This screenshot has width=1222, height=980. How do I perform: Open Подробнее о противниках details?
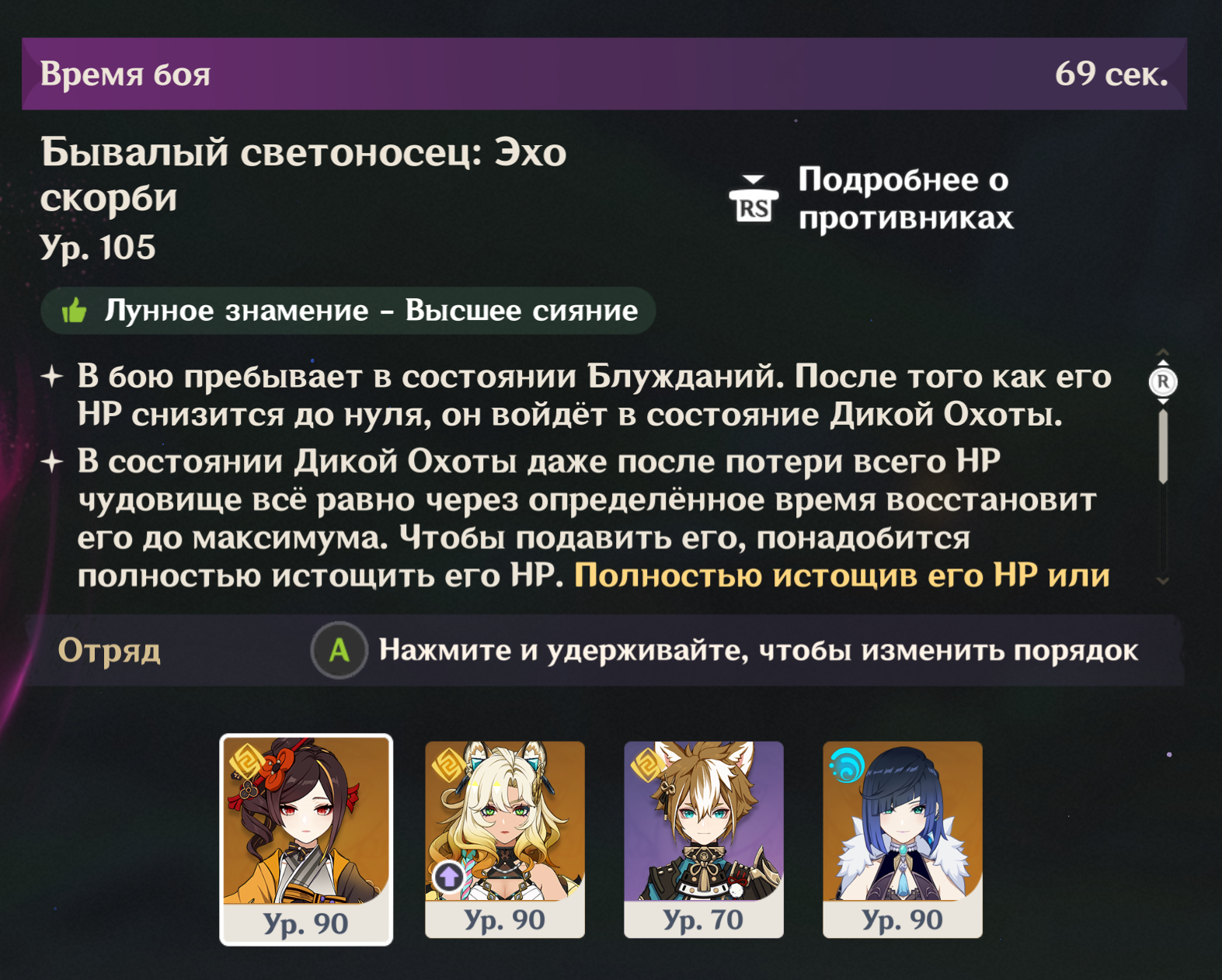coord(905,199)
